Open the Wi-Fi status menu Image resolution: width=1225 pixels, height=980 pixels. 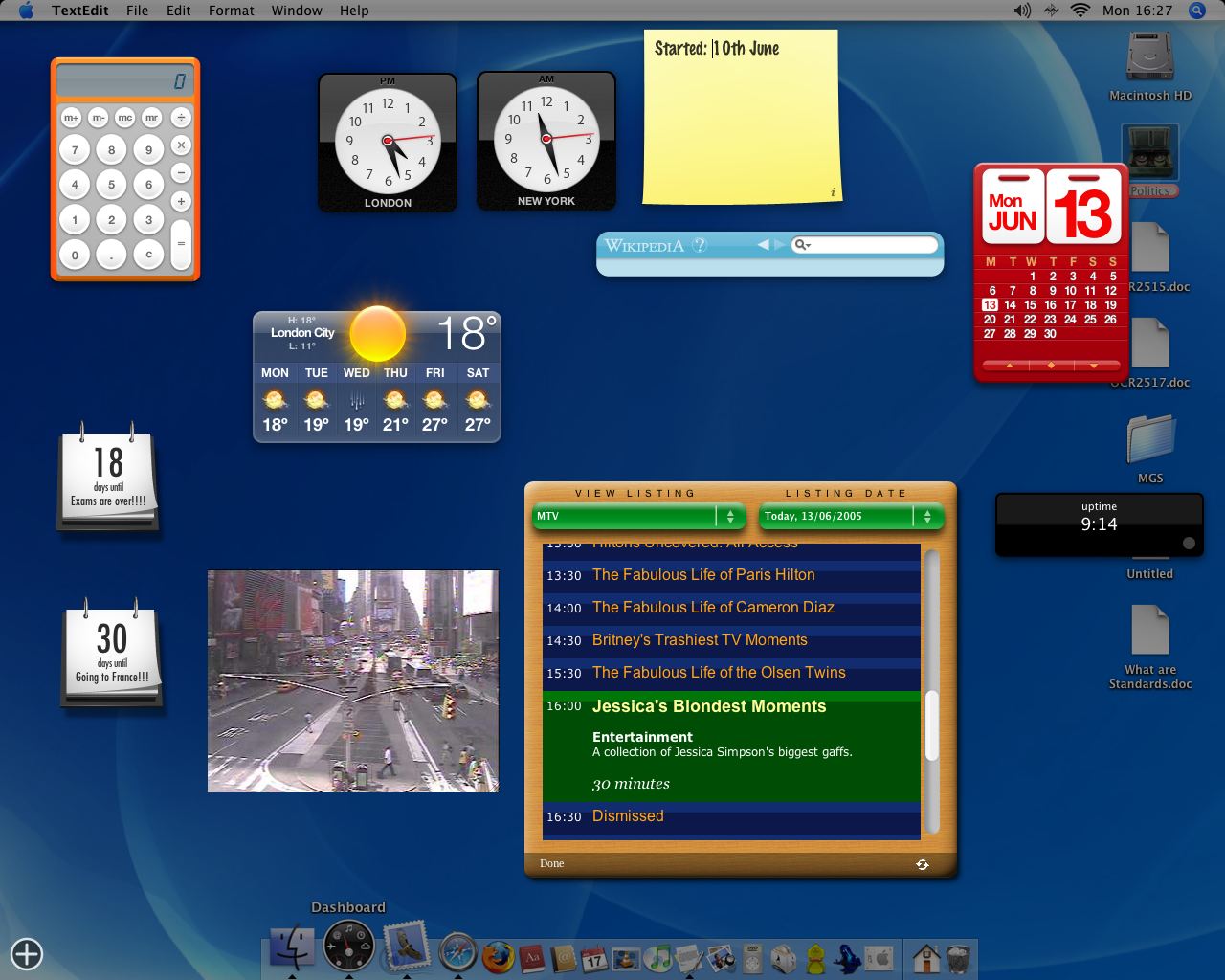(x=1080, y=11)
